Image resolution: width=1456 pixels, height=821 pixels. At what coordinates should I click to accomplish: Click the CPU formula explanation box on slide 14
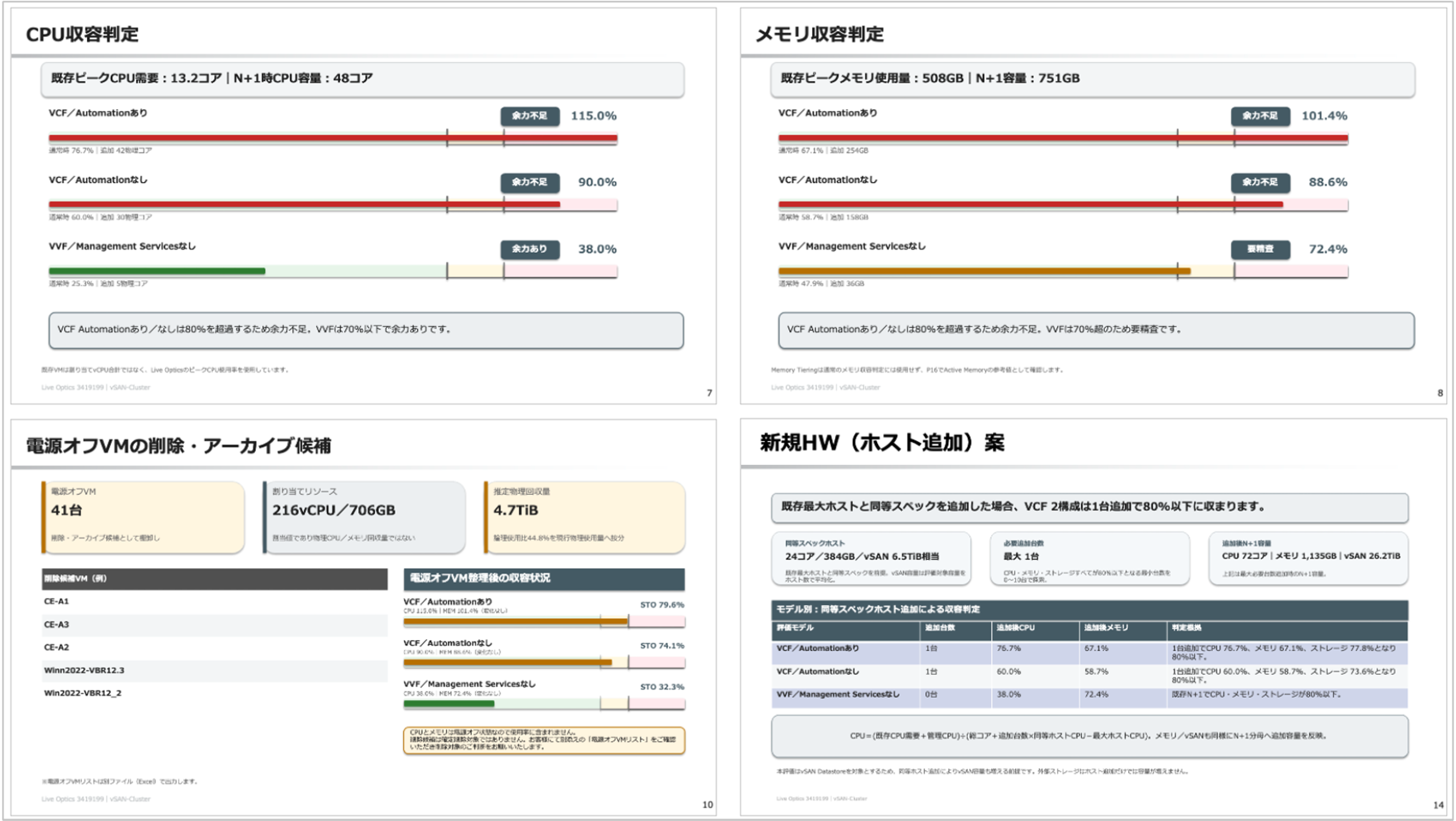(1089, 736)
